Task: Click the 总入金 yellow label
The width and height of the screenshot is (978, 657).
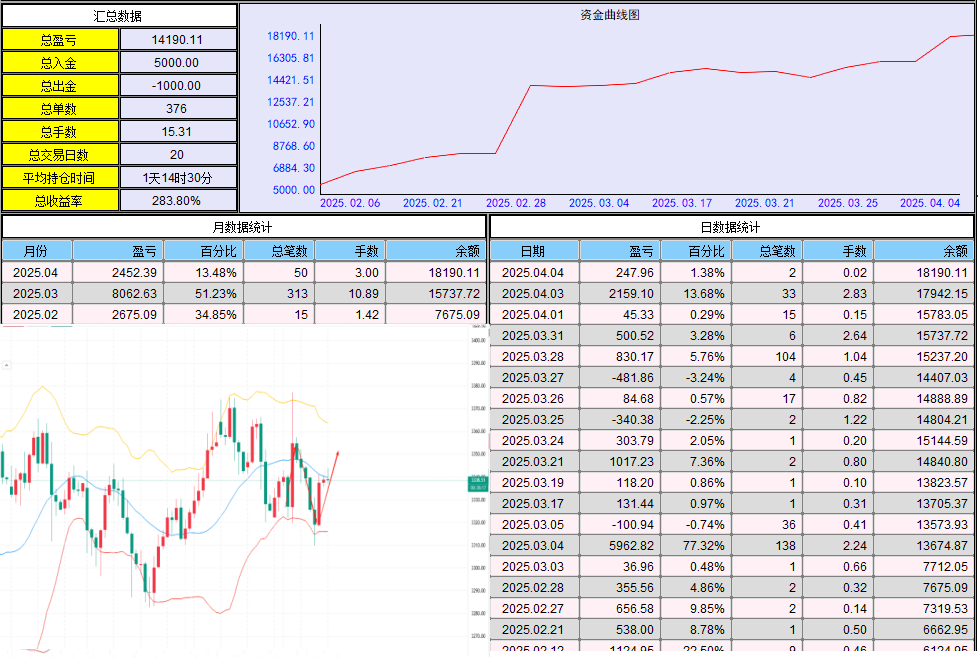Action: (60, 63)
